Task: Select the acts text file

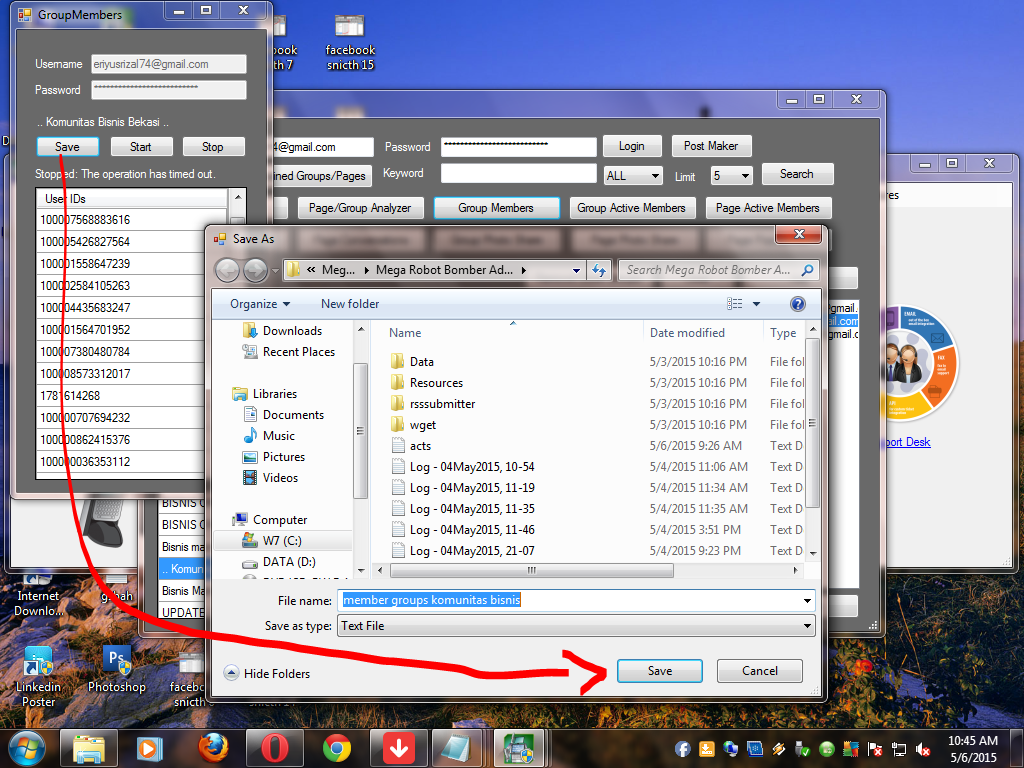Action: coord(411,446)
